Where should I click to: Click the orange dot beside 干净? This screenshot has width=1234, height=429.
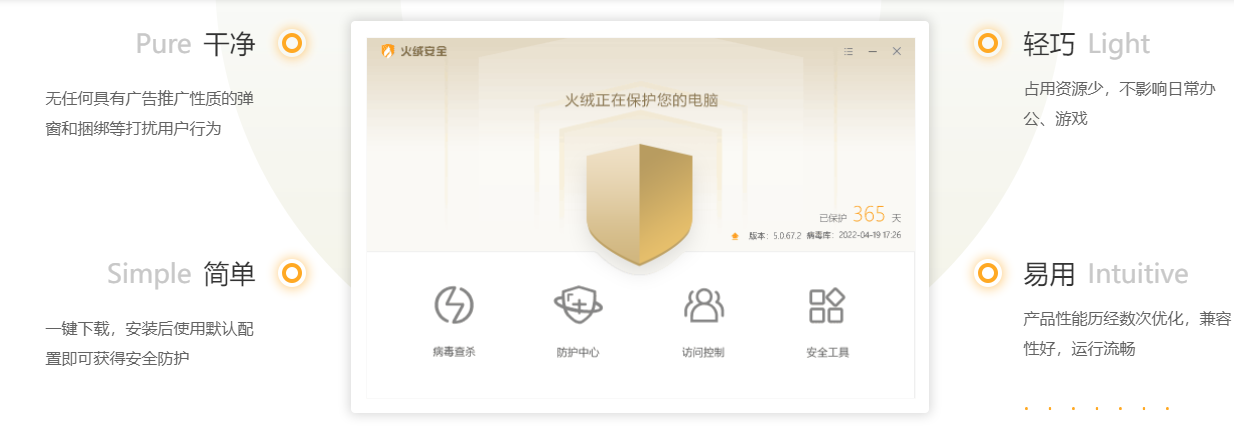(291, 43)
